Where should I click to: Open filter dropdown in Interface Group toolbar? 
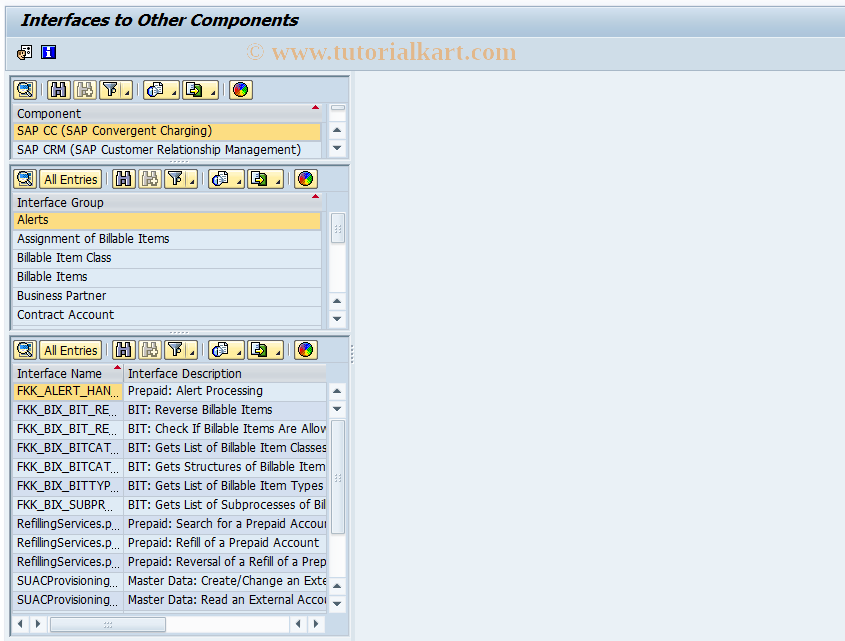pyautogui.click(x=192, y=179)
